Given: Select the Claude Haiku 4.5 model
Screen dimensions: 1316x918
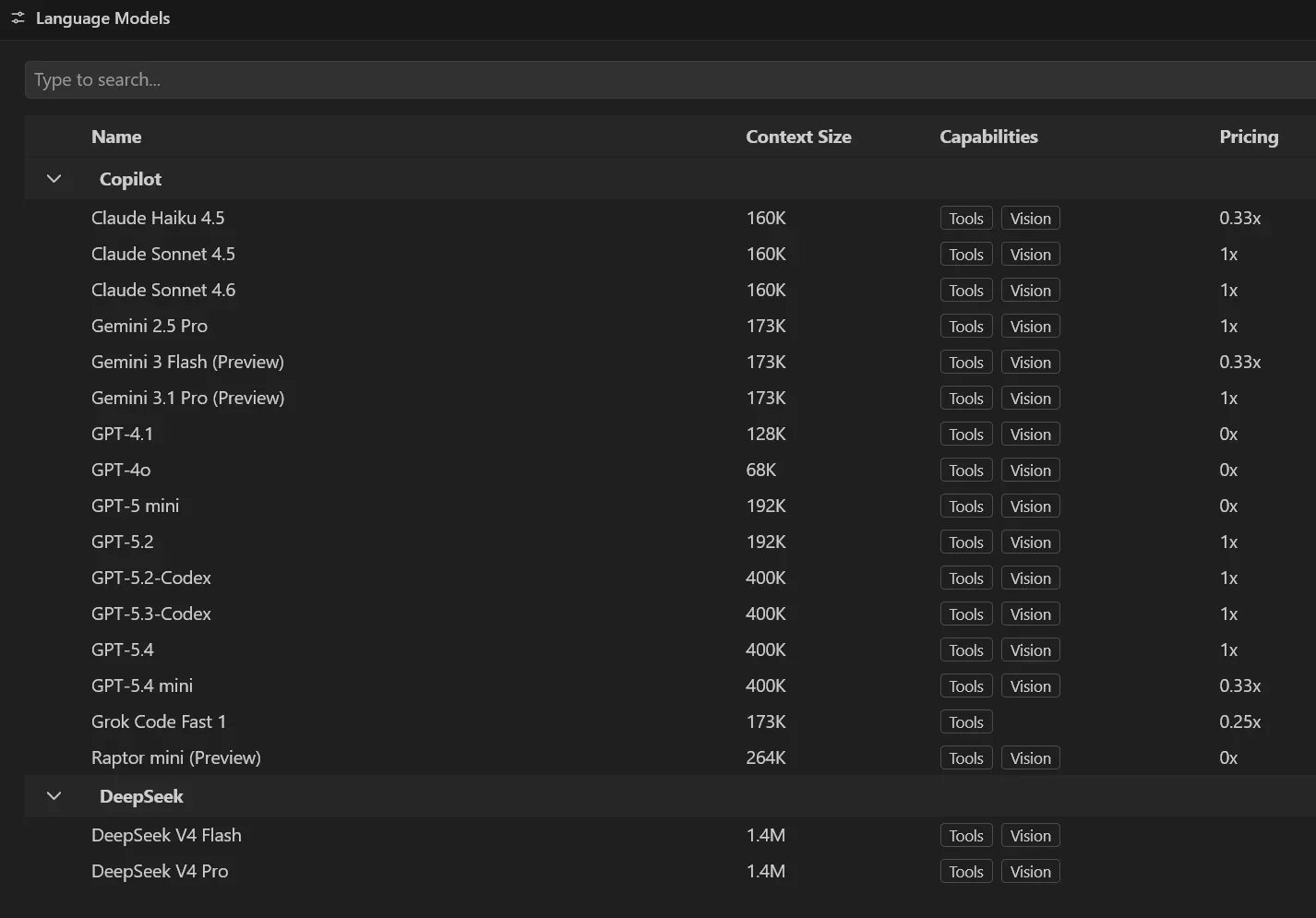Looking at the screenshot, I should (x=158, y=218).
